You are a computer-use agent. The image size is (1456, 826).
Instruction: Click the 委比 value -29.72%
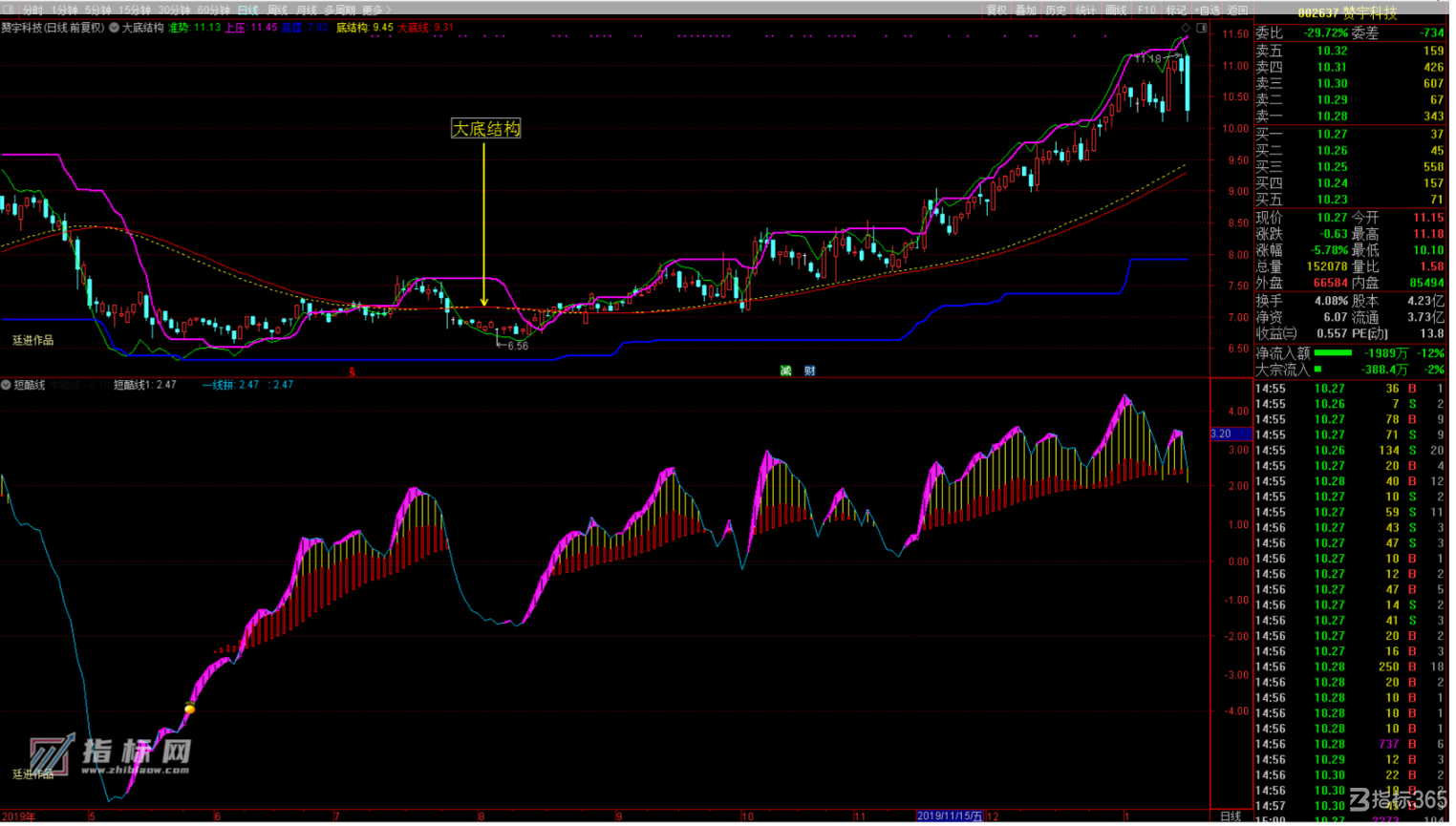1325,32
